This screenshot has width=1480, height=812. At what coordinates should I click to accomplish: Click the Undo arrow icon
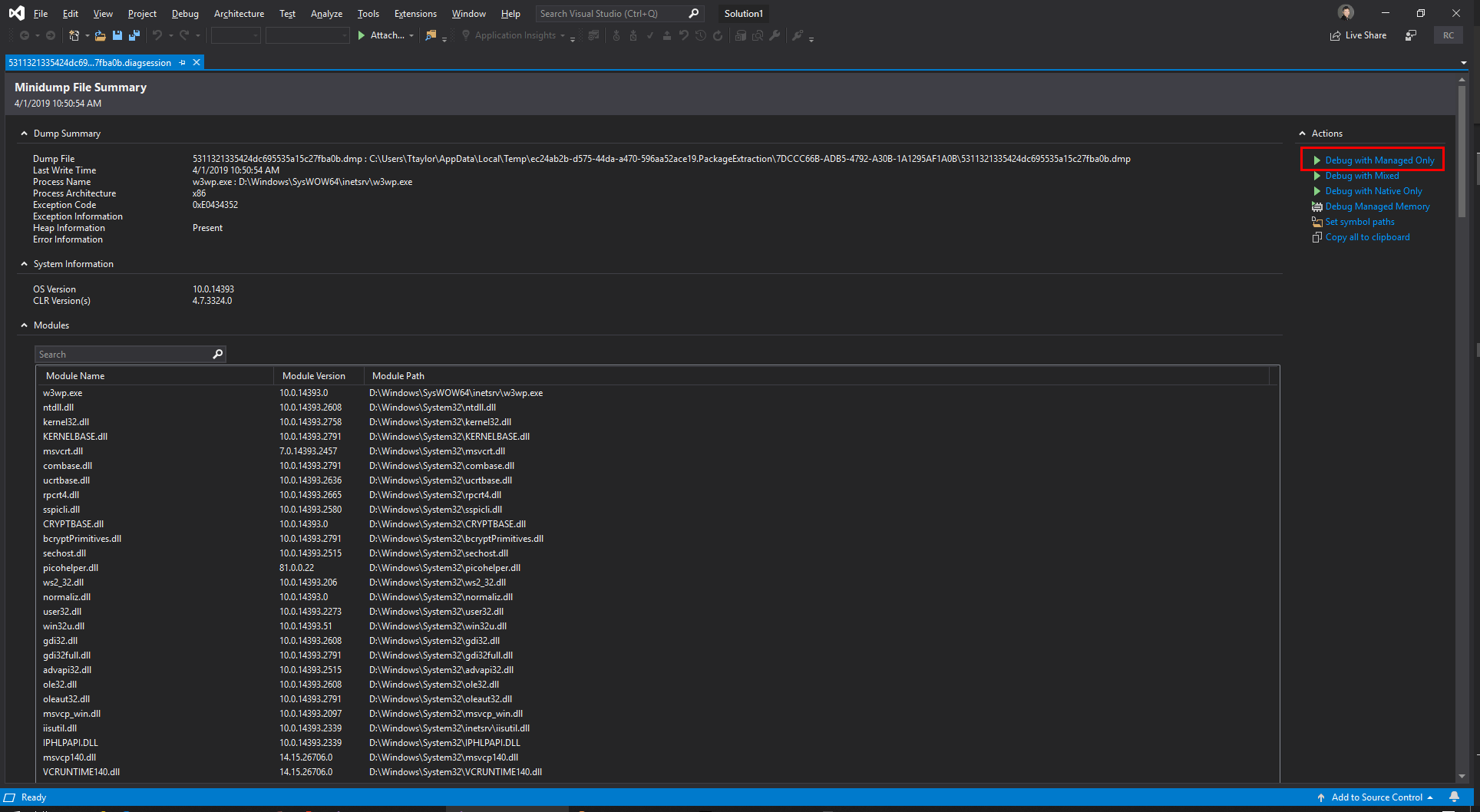tap(157, 35)
